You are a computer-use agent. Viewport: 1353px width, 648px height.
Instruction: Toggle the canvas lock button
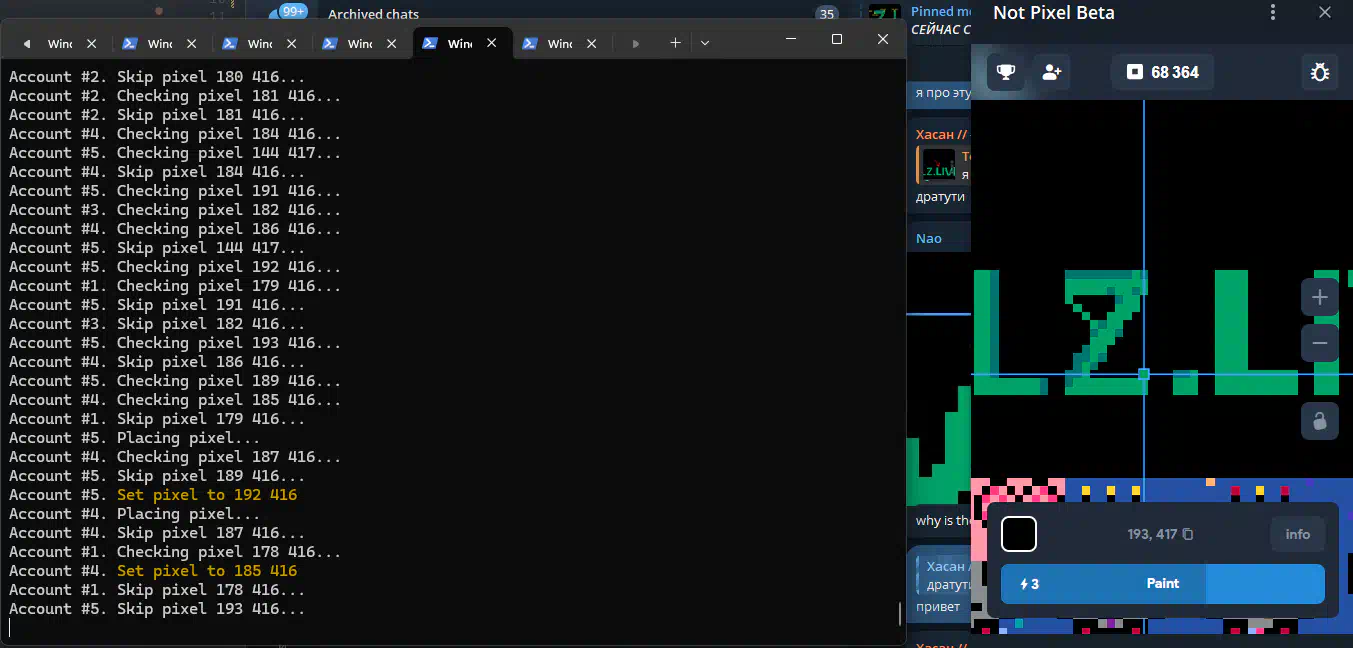click(1319, 421)
